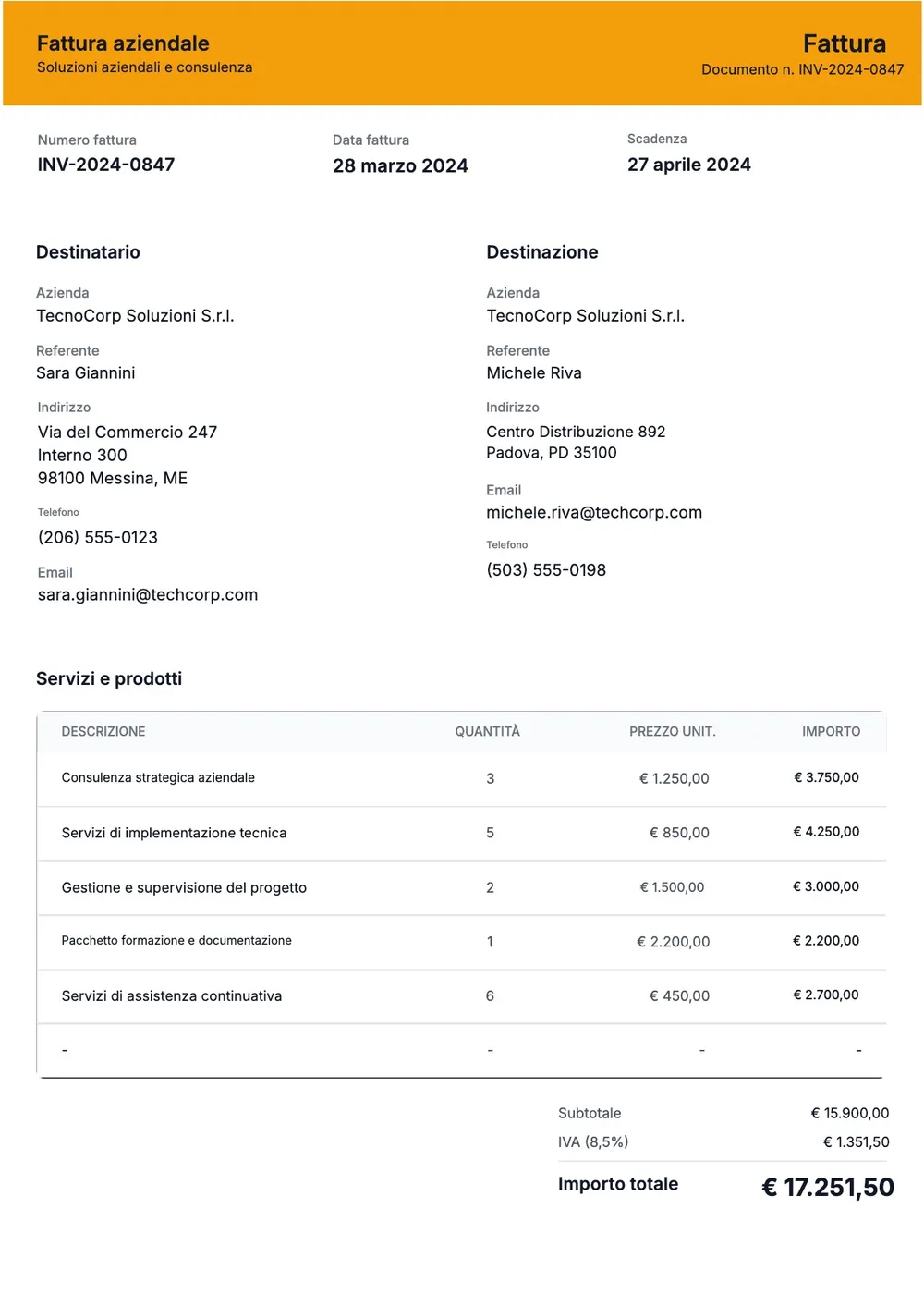Viewport: 924px width, 1306px height.
Task: Click the phone number (503) 555-0198
Action: coord(546,570)
